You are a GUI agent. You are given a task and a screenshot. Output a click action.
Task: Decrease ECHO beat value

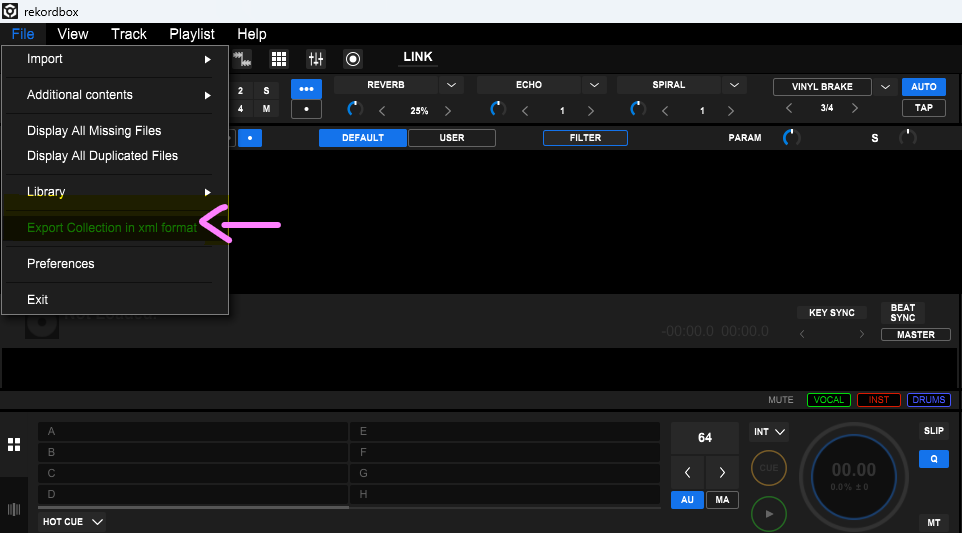point(525,111)
